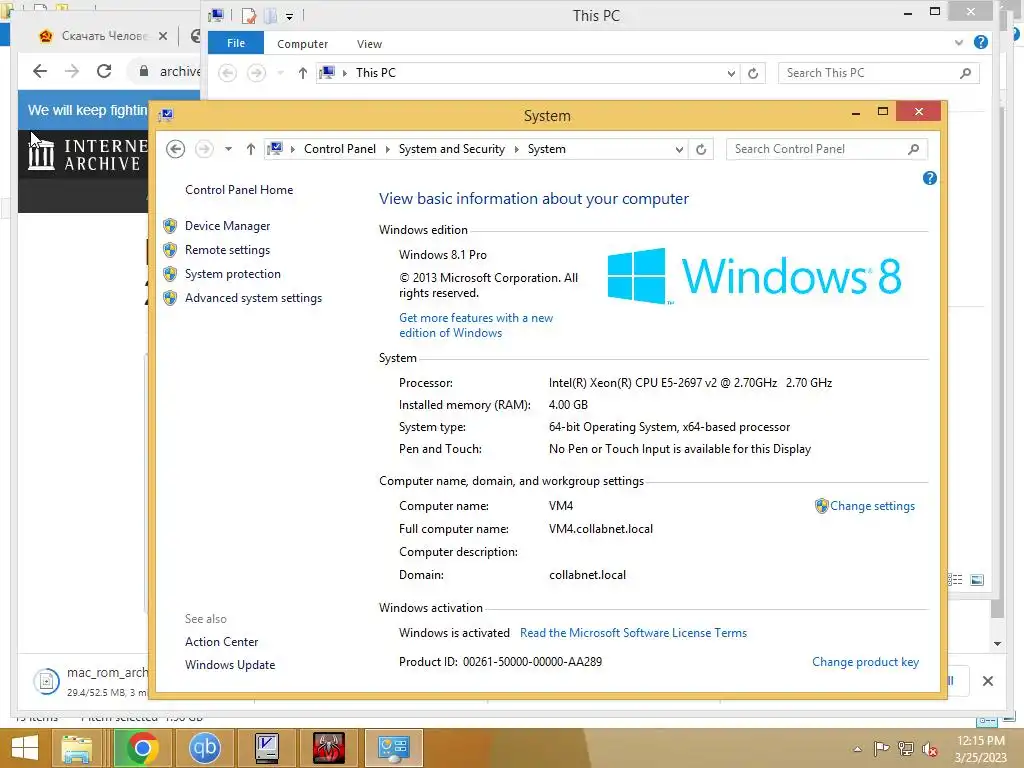Open Customize Quick Access Toolbar dropdown in This PC
Viewport: 1024px width, 768px height.
click(x=289, y=16)
